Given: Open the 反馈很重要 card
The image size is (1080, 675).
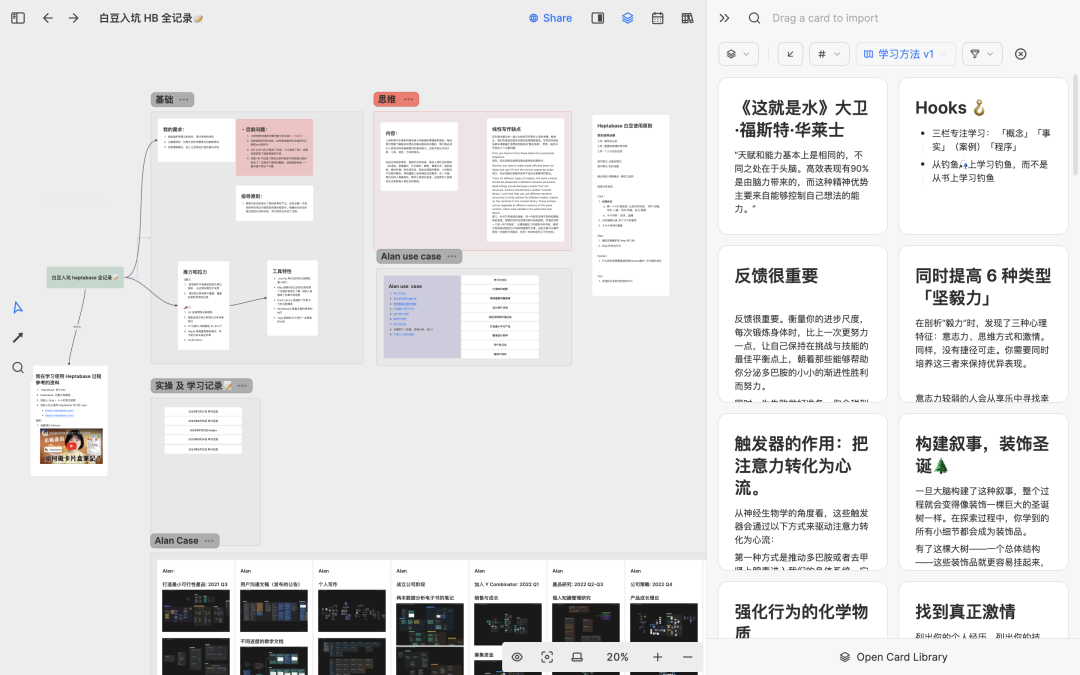Looking at the screenshot, I should (x=802, y=324).
